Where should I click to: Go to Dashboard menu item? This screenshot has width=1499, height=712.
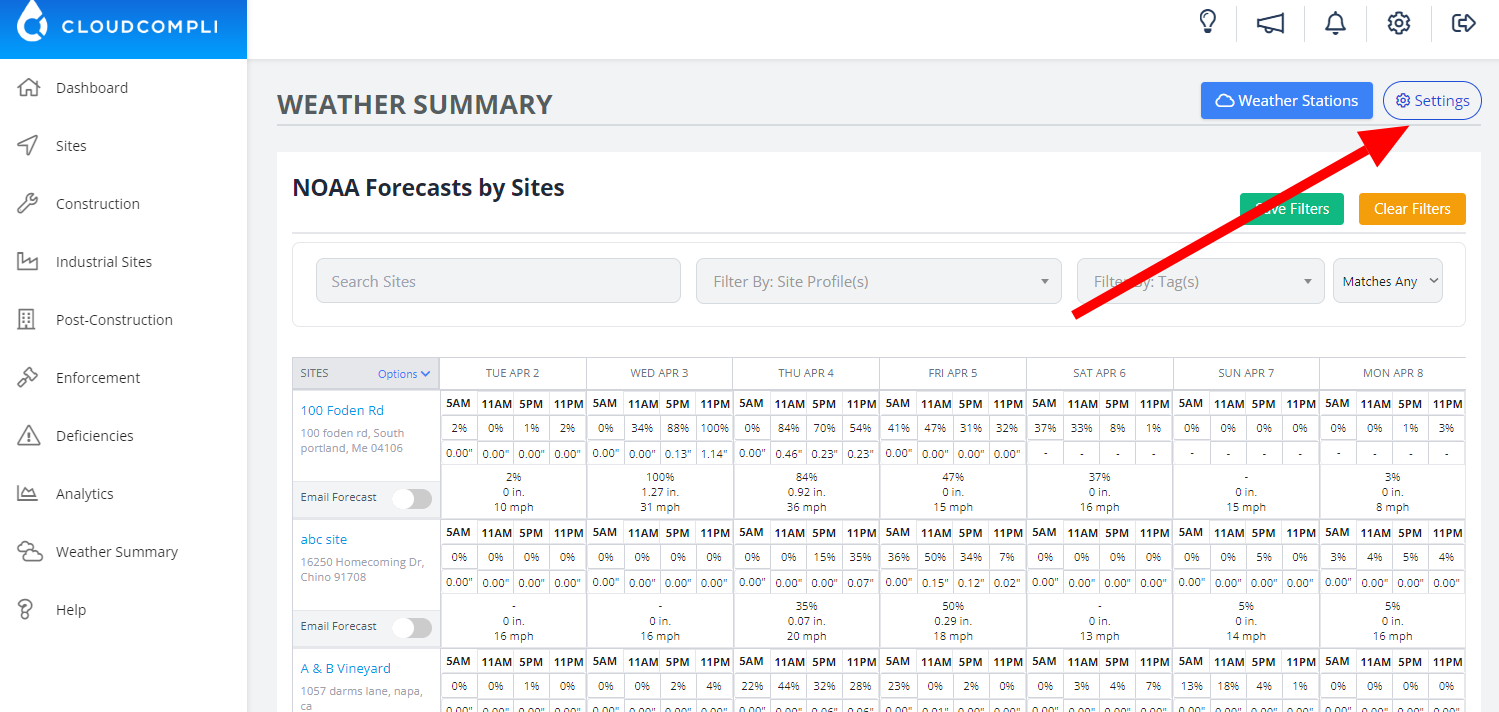pos(92,88)
